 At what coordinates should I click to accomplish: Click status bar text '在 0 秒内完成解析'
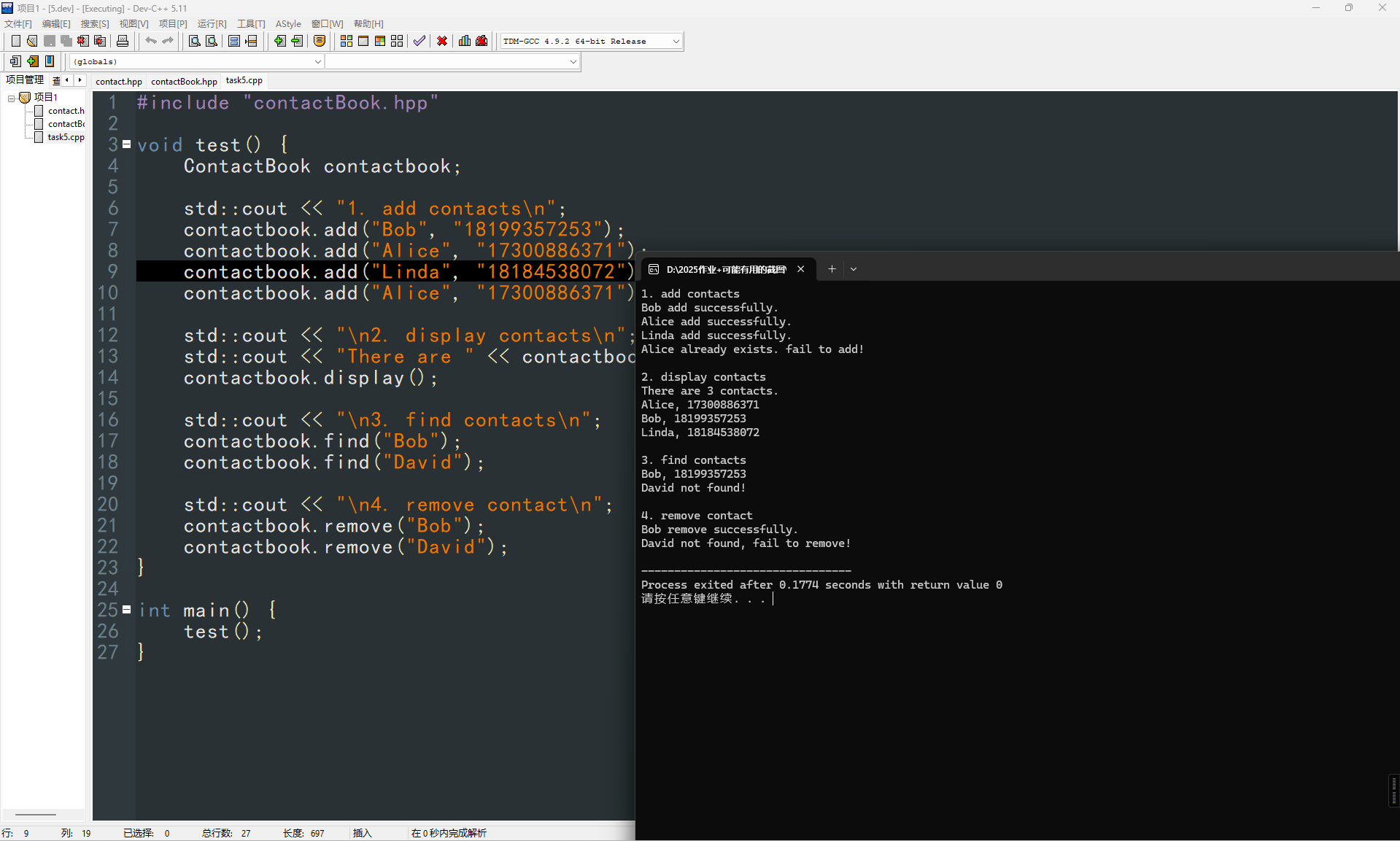[449, 833]
